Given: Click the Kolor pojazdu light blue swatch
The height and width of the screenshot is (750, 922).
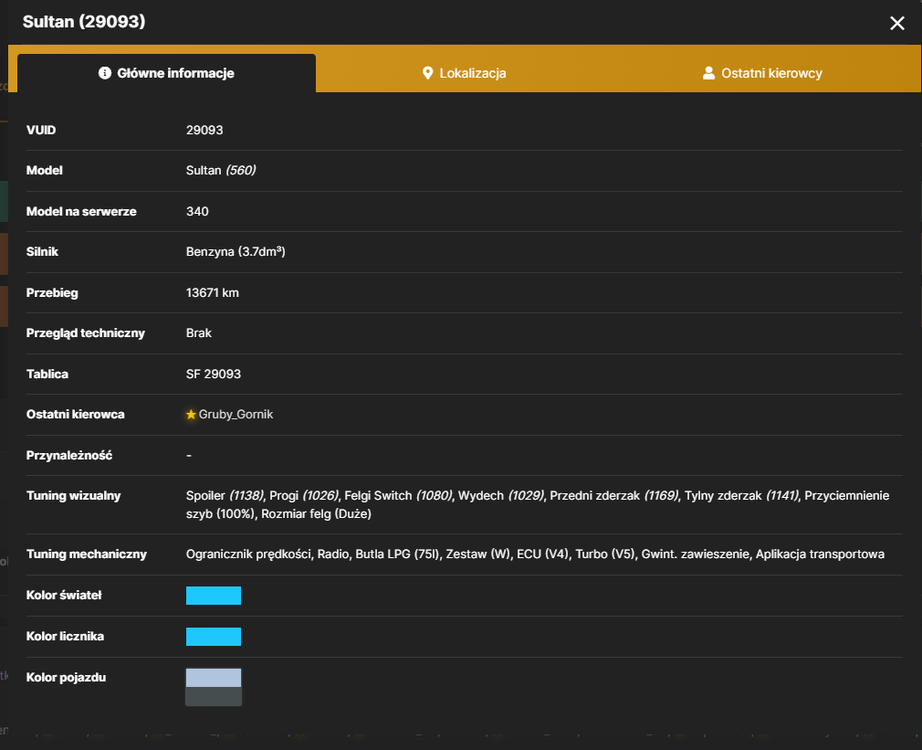Looking at the screenshot, I should pyautogui.click(x=213, y=678).
